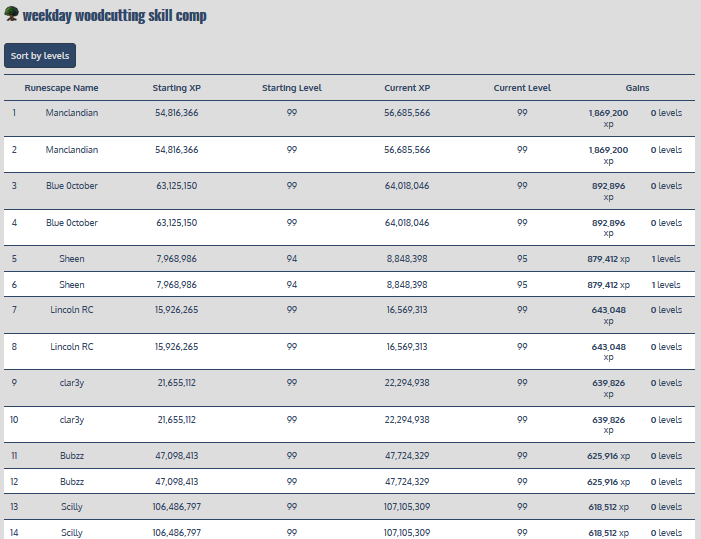The image size is (701, 539).
Task: Select the 1 levels gain in row 5
Action: 666,259
